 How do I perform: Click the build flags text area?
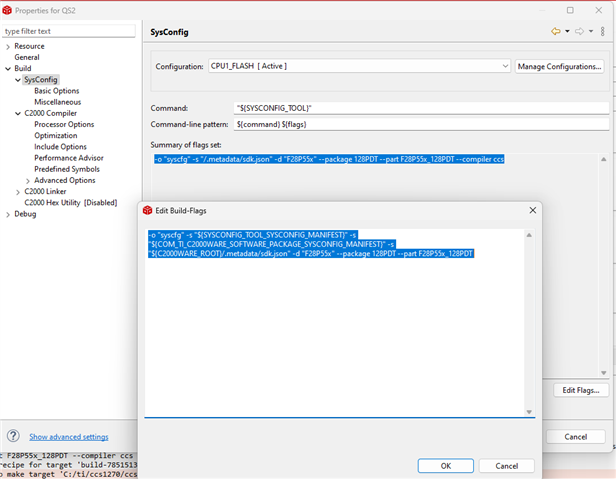[334, 322]
